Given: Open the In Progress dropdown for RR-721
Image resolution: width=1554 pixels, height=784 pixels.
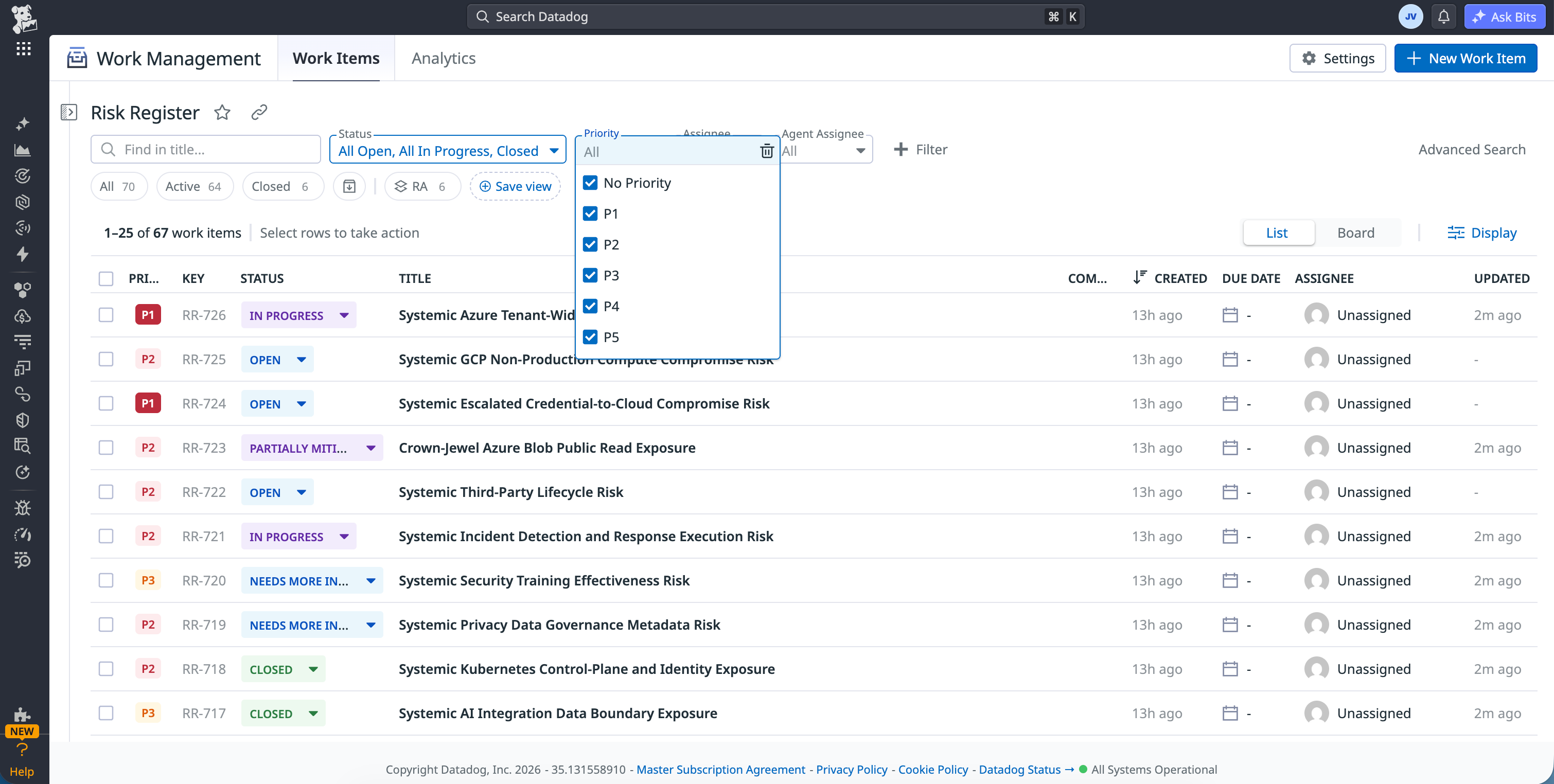Looking at the screenshot, I should (x=298, y=536).
